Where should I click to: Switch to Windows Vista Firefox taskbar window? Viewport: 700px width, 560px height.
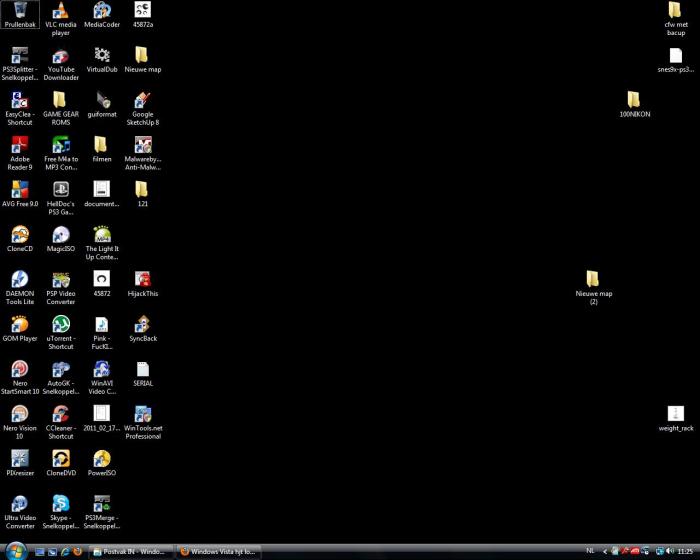pyautogui.click(x=218, y=551)
